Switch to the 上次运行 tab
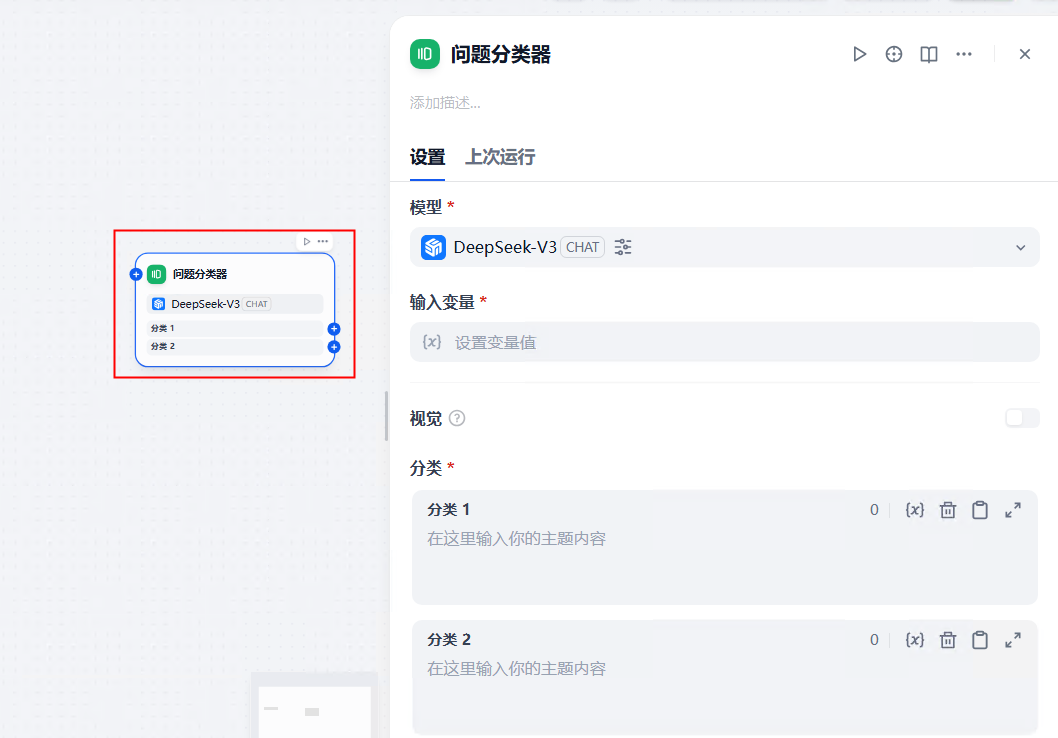This screenshot has height=738, width=1058. tap(499, 157)
